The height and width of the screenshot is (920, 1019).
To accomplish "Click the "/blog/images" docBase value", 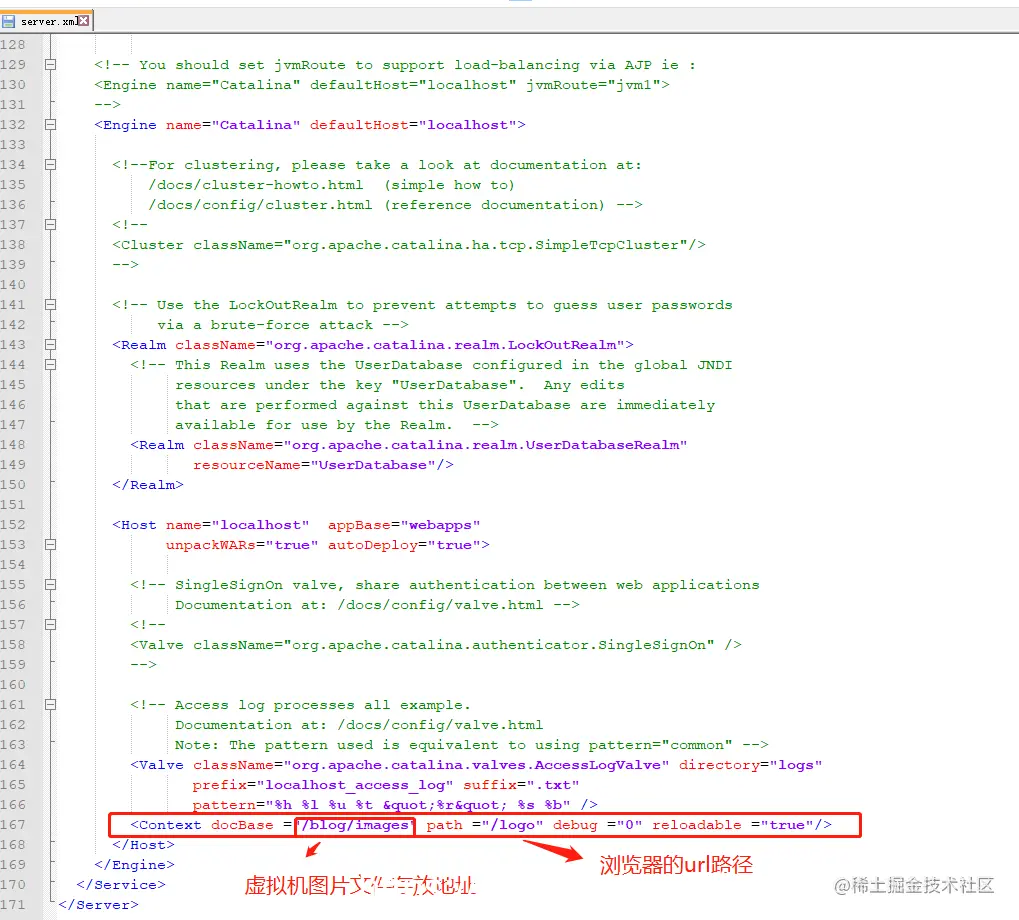I will pyautogui.click(x=355, y=825).
